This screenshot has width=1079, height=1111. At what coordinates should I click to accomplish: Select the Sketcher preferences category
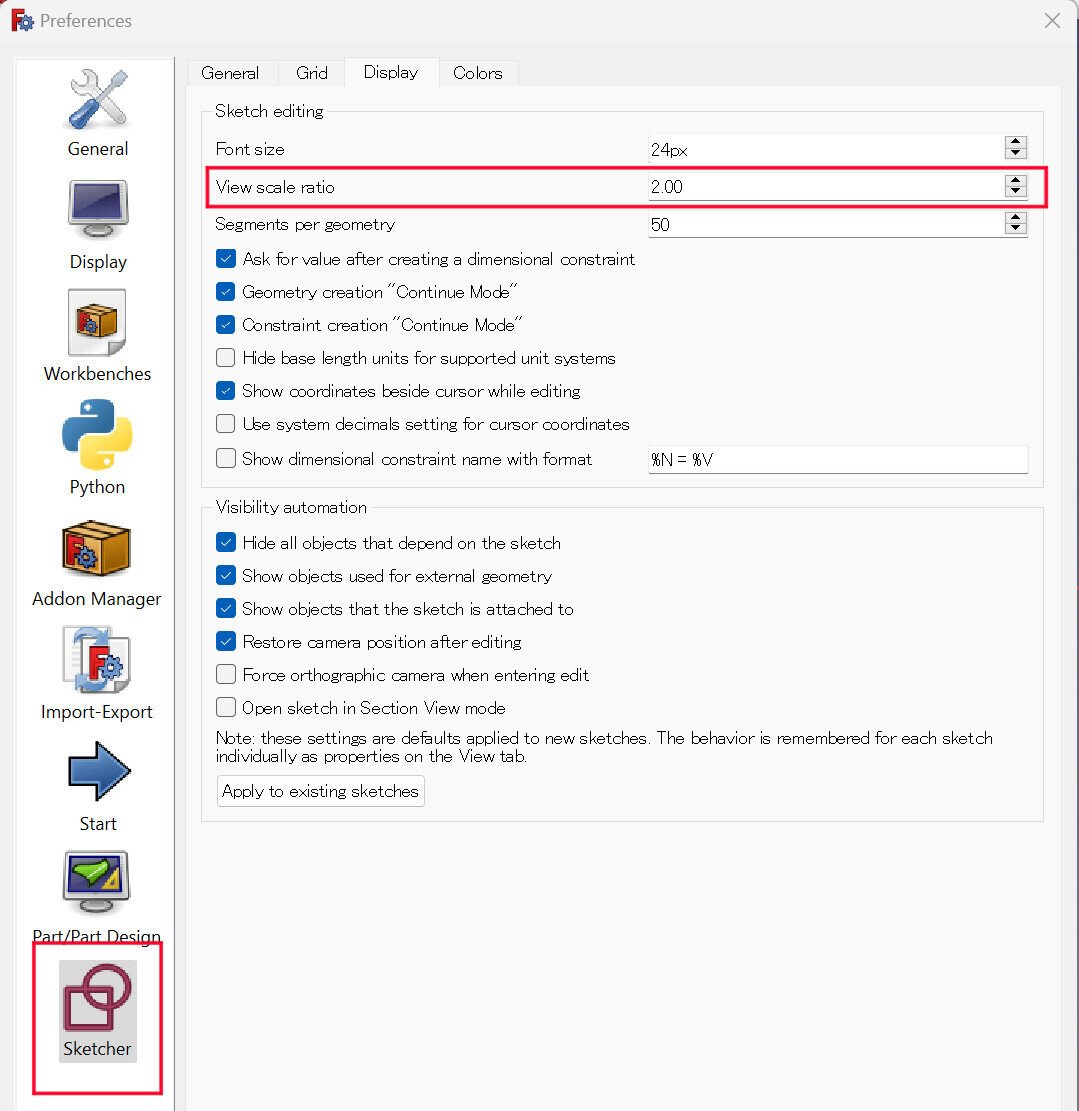click(x=98, y=1011)
